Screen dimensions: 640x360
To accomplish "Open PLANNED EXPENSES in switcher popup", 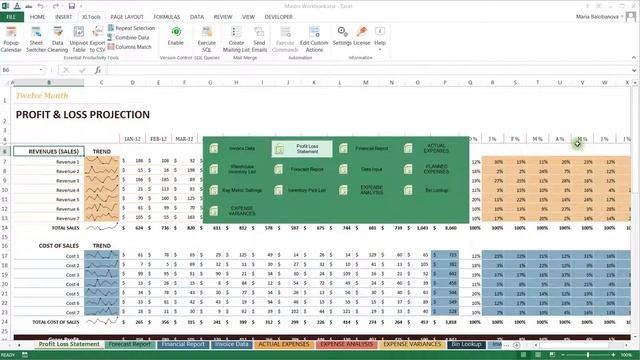I will (431, 169).
